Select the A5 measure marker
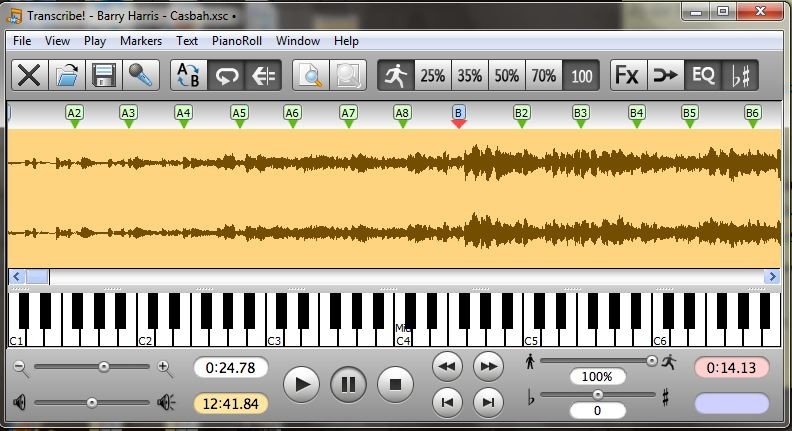Viewport: 792px width, 431px height. click(239, 115)
